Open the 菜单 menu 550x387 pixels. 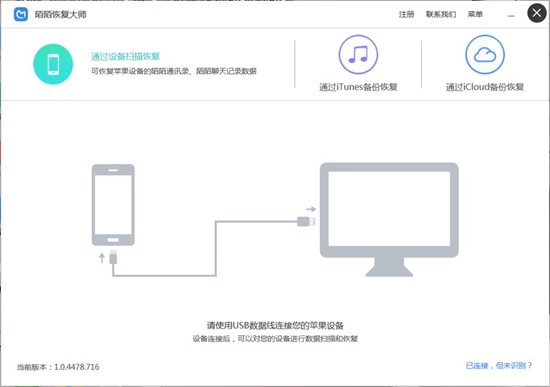[475, 14]
